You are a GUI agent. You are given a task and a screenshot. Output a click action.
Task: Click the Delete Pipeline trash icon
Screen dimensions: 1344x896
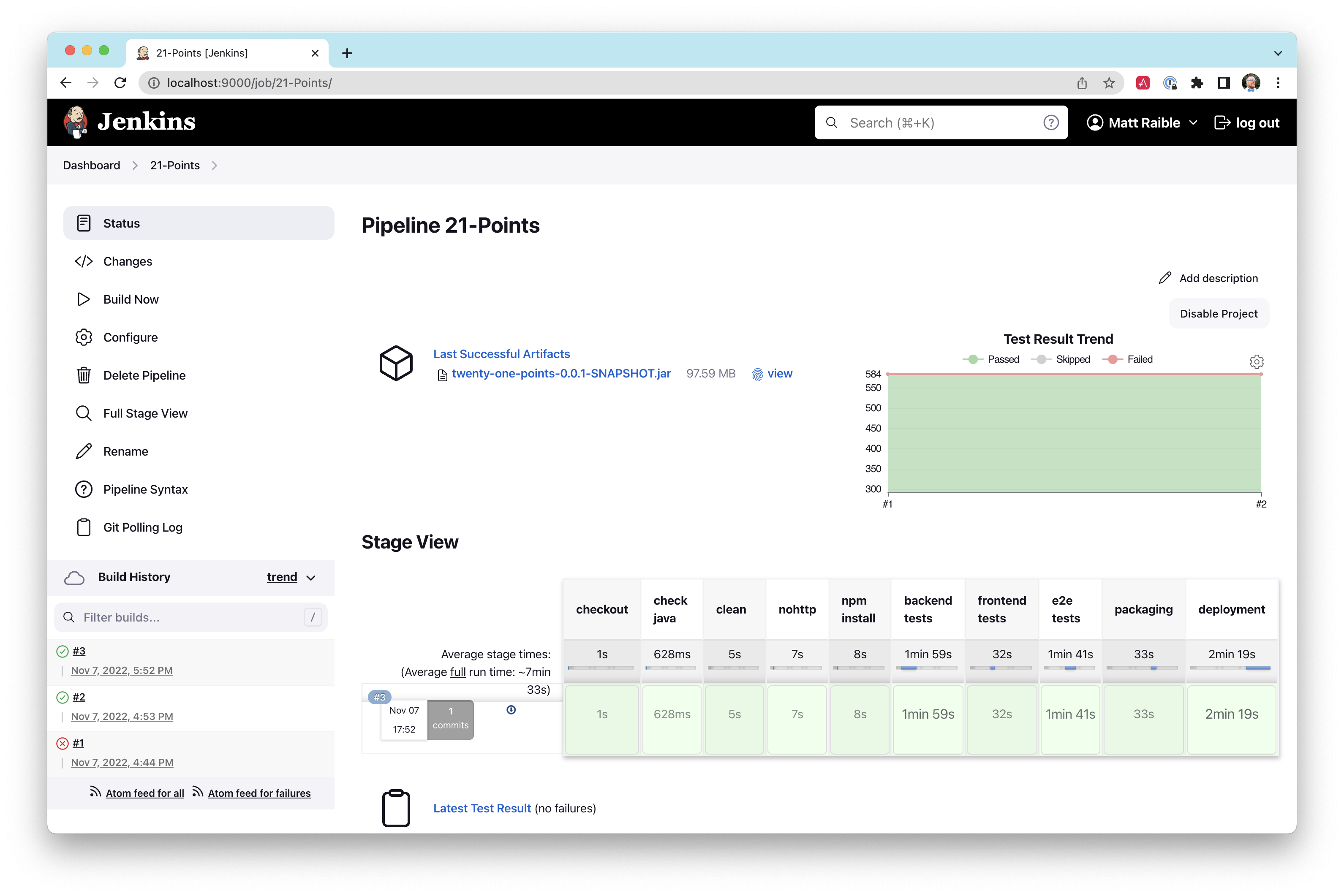[84, 375]
